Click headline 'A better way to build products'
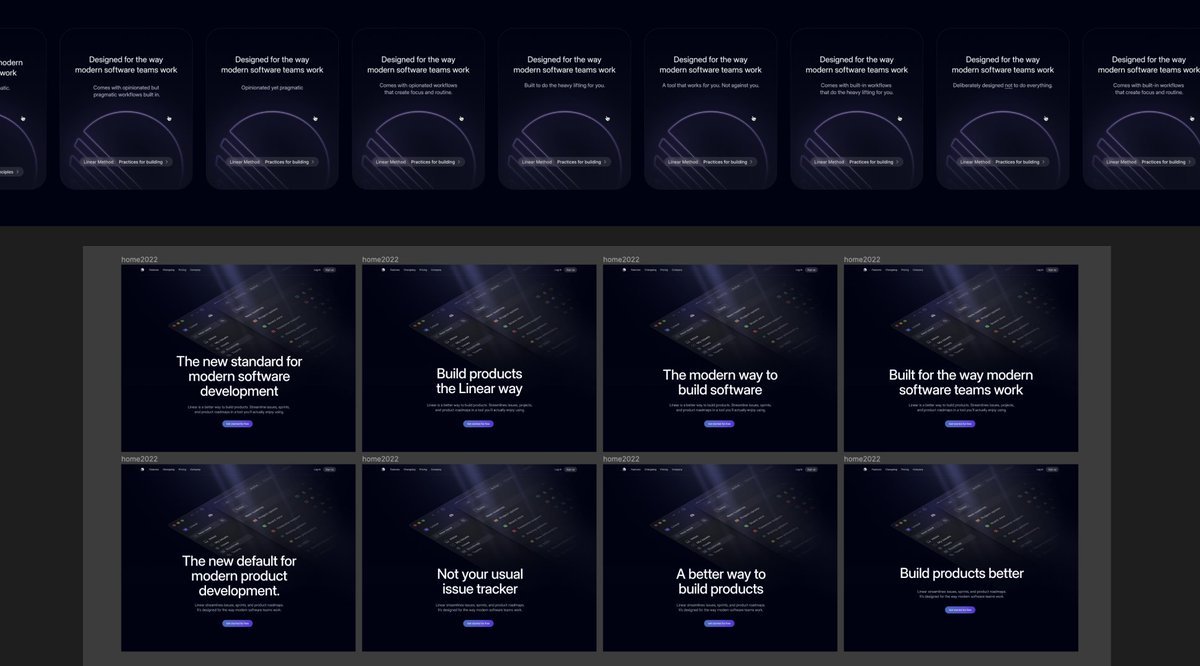1200x666 pixels. click(x=721, y=581)
